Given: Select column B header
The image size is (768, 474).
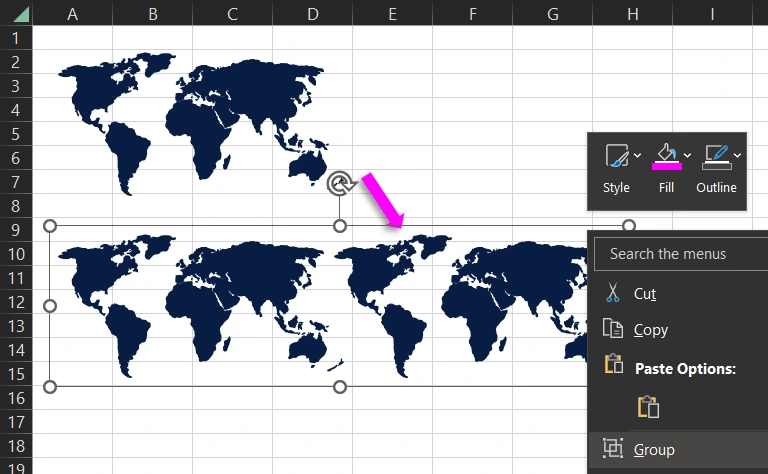Looking at the screenshot, I should point(152,13).
